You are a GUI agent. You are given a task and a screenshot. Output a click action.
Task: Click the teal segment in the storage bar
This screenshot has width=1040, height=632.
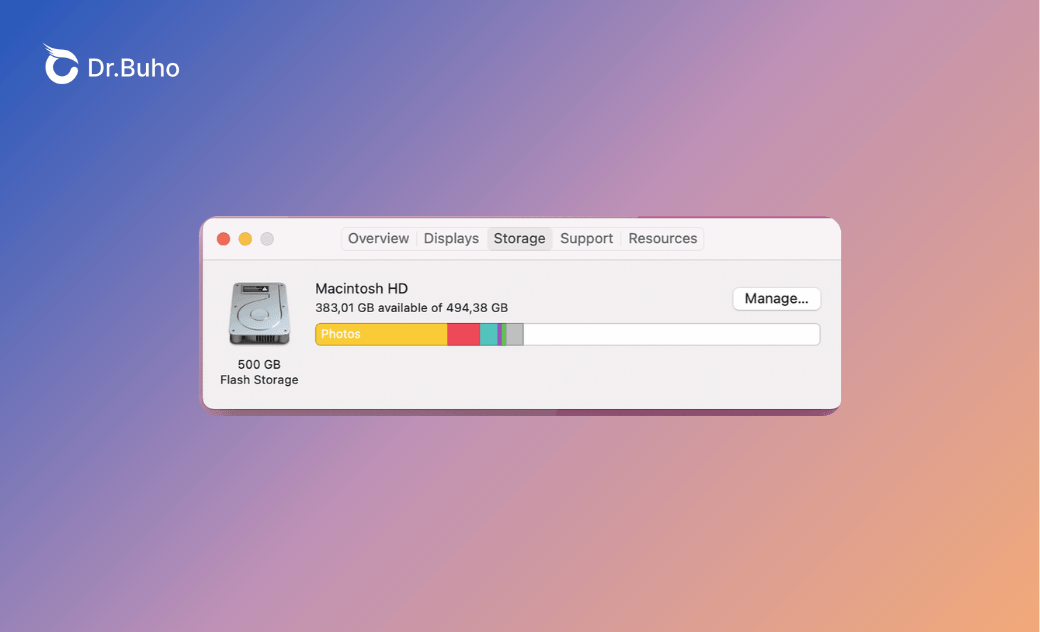pos(488,334)
